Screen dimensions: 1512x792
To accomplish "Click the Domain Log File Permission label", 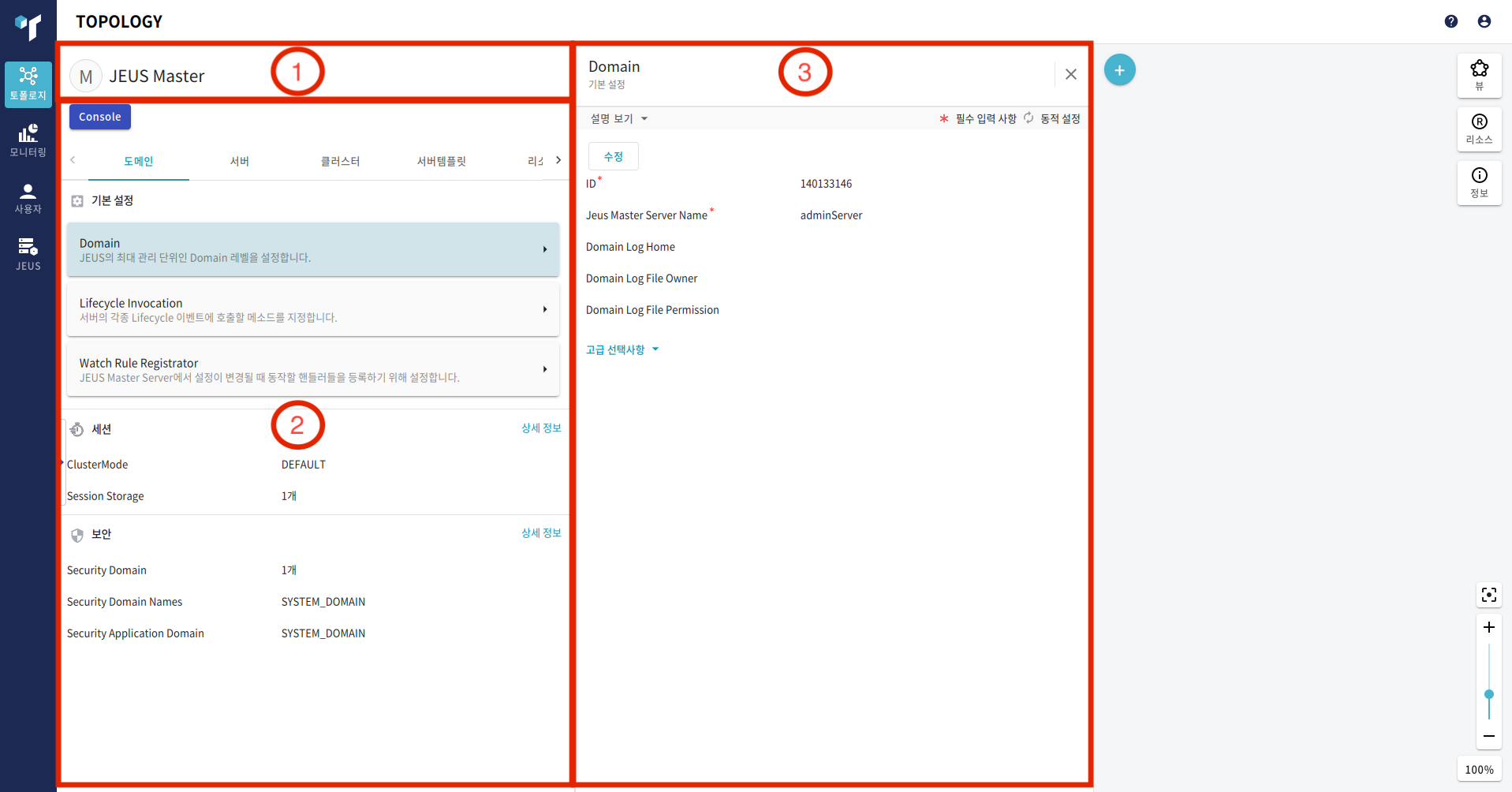I will coord(652,310).
